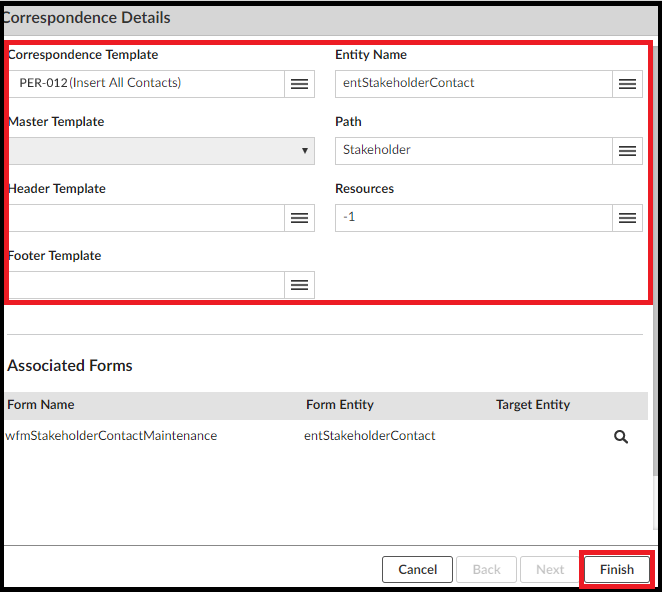Click the Resources input field
Image resolution: width=662 pixels, height=592 pixels.
click(x=474, y=218)
